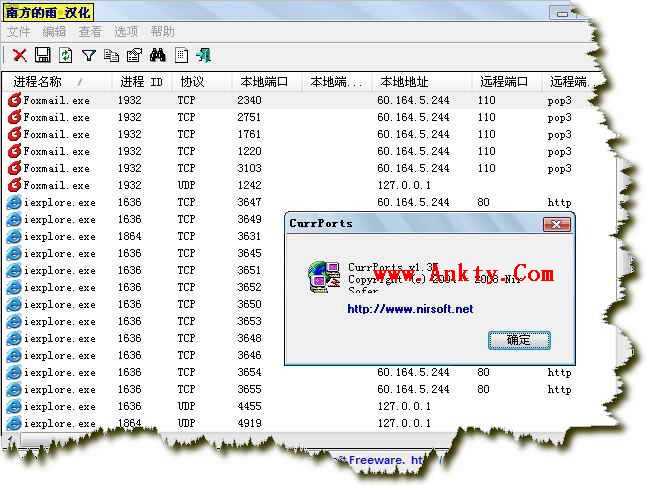The height and width of the screenshot is (486, 646).
Task: Click process ID 1864 in port 3631 row
Action: pyautogui.click(x=129, y=236)
